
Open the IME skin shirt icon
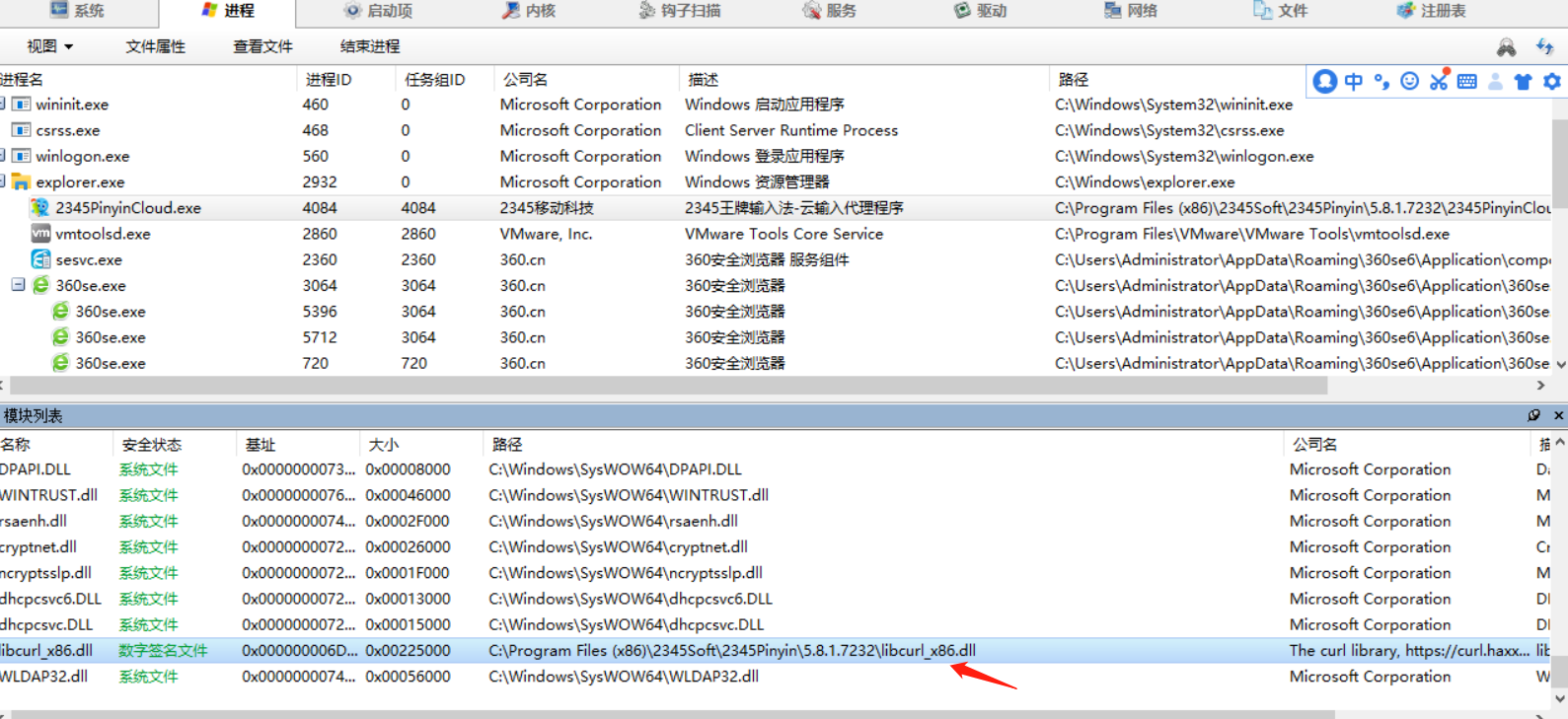click(1524, 82)
